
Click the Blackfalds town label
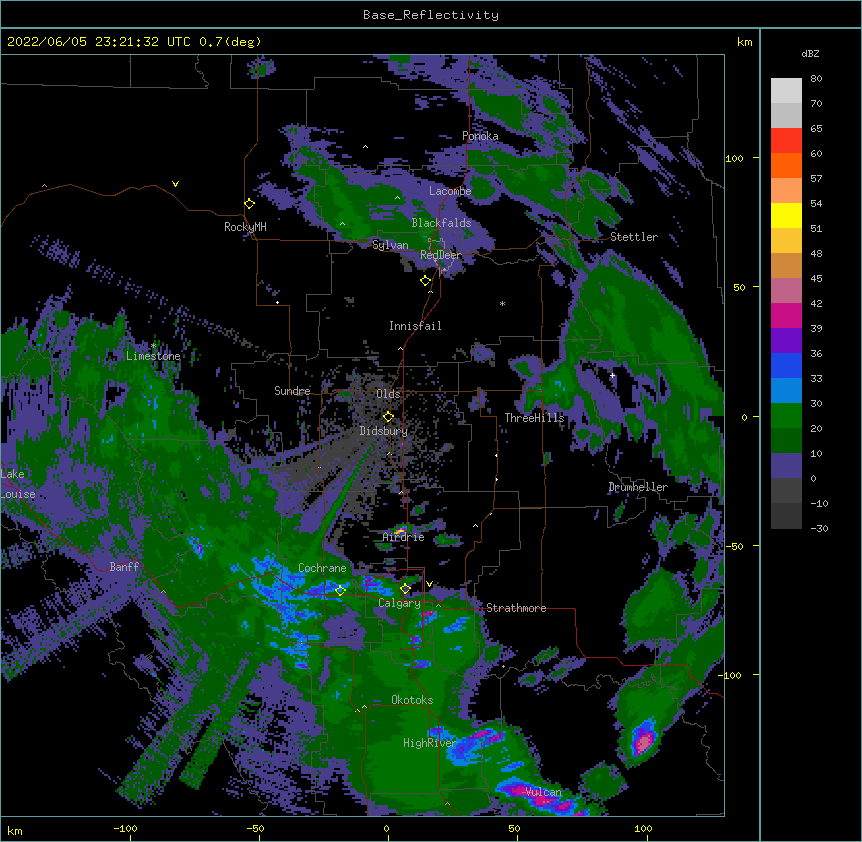click(x=441, y=223)
